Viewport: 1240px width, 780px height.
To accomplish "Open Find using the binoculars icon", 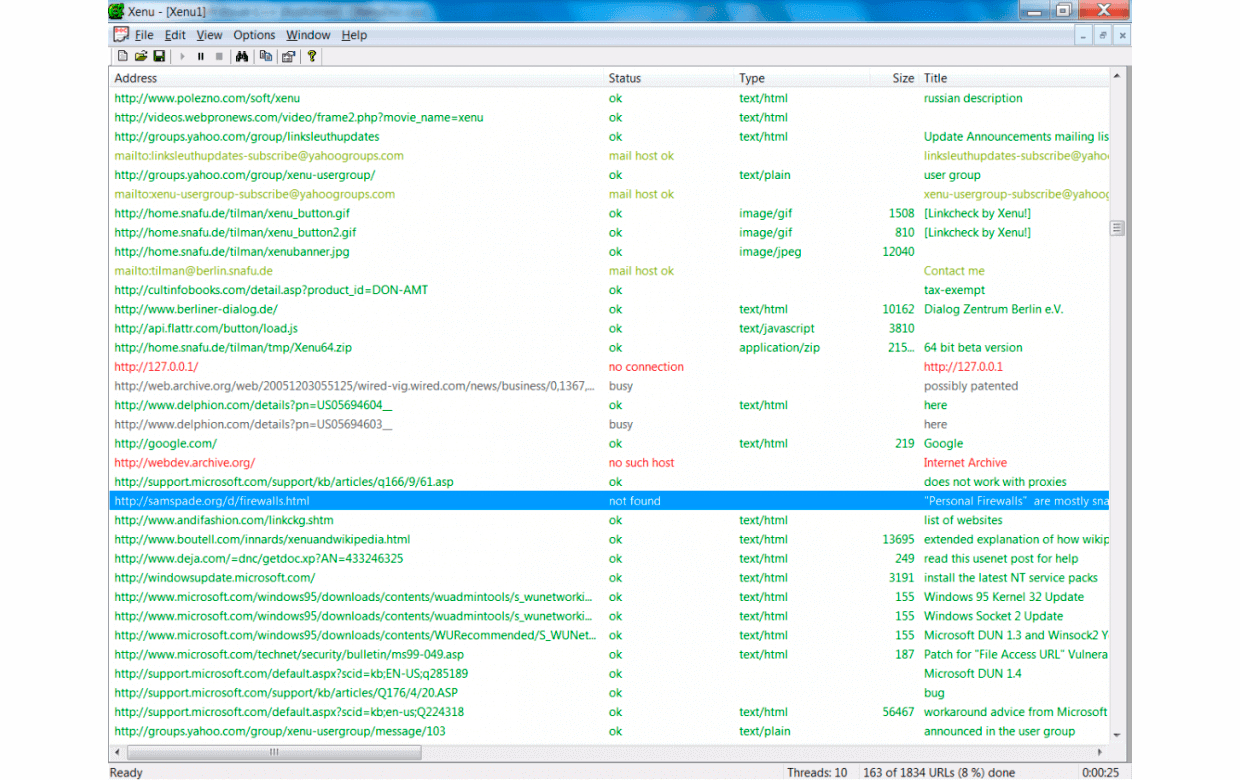I will [242, 57].
